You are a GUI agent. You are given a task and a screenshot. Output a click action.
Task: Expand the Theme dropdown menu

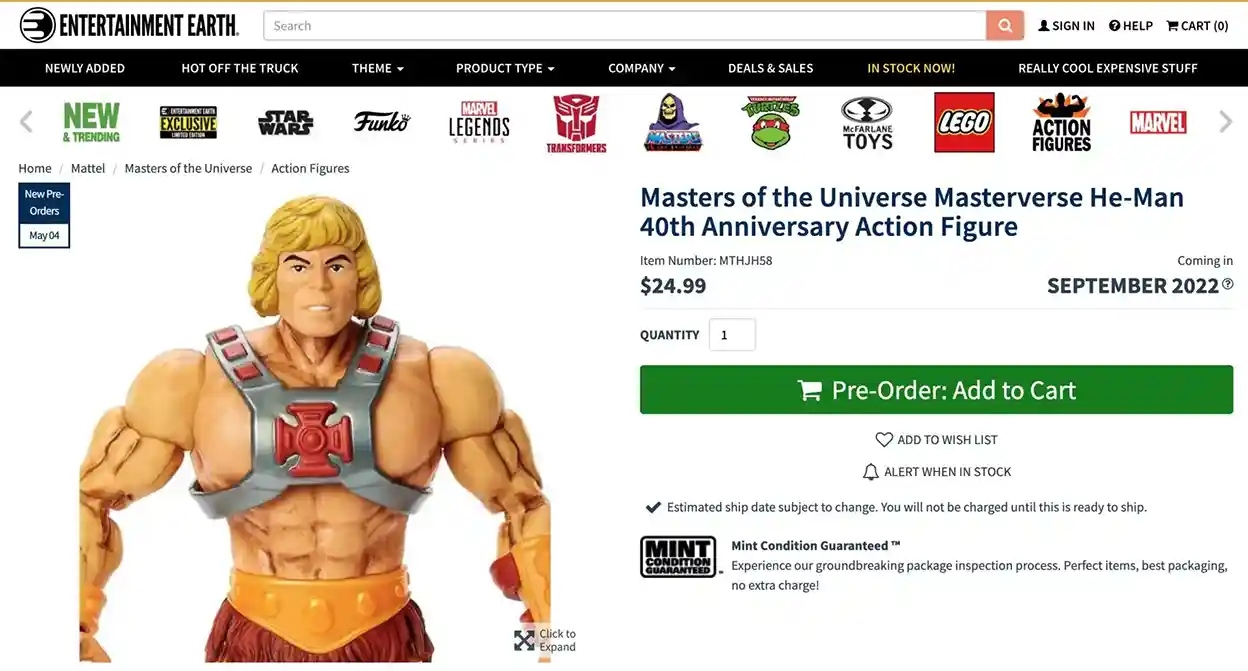[377, 68]
